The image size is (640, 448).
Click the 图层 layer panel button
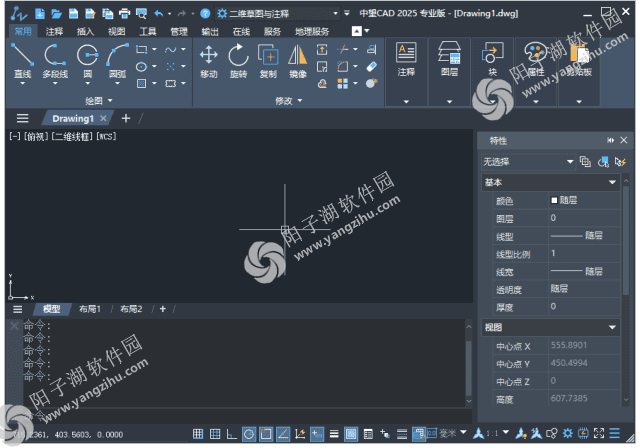click(x=449, y=59)
